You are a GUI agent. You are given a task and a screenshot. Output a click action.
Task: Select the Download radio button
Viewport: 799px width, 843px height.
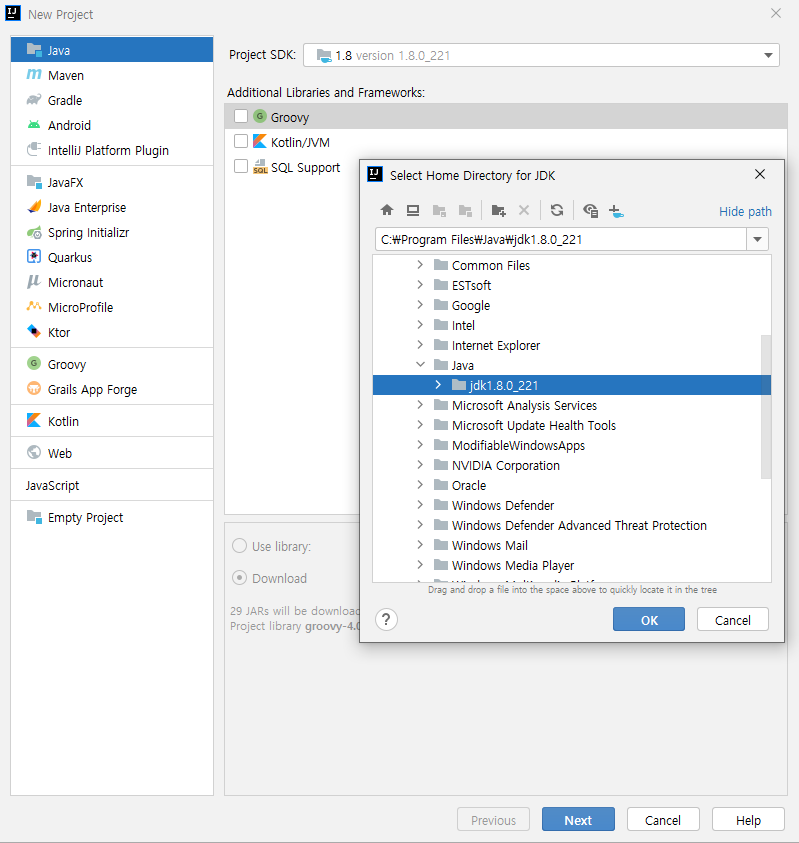point(239,578)
